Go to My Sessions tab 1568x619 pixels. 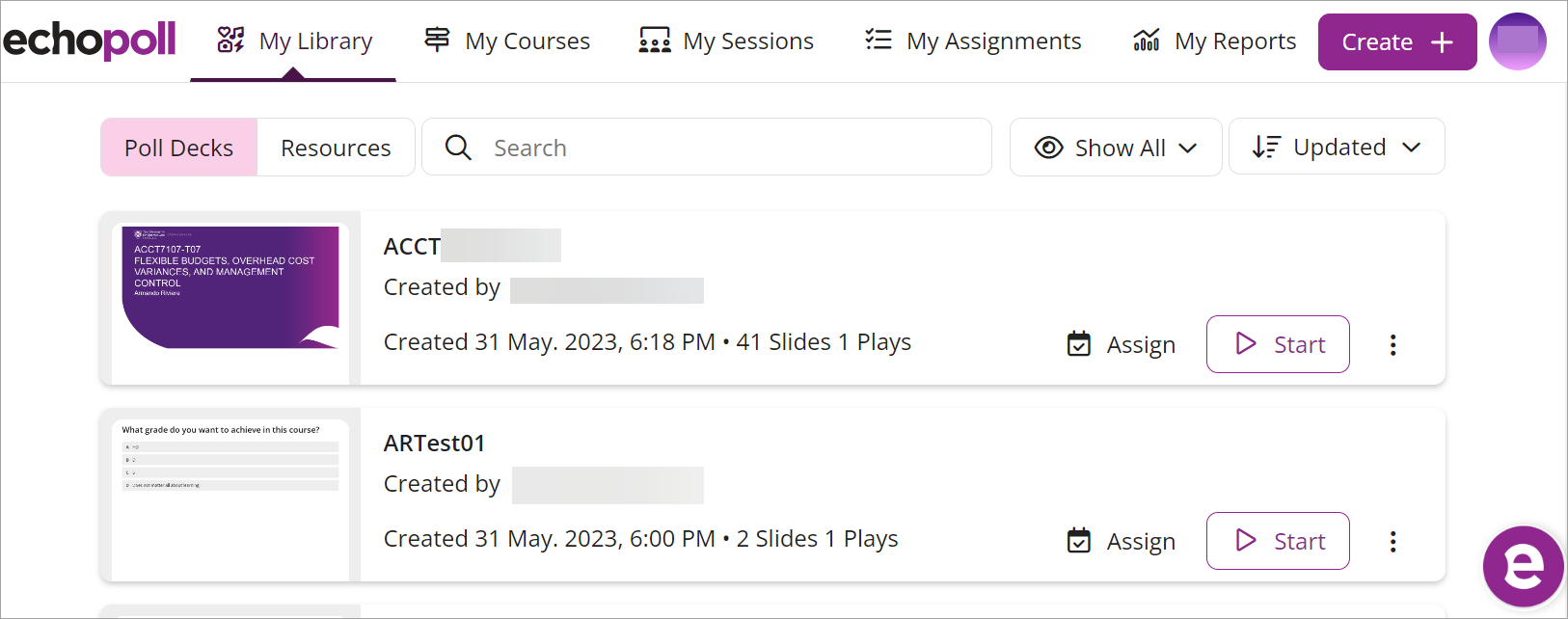[727, 40]
